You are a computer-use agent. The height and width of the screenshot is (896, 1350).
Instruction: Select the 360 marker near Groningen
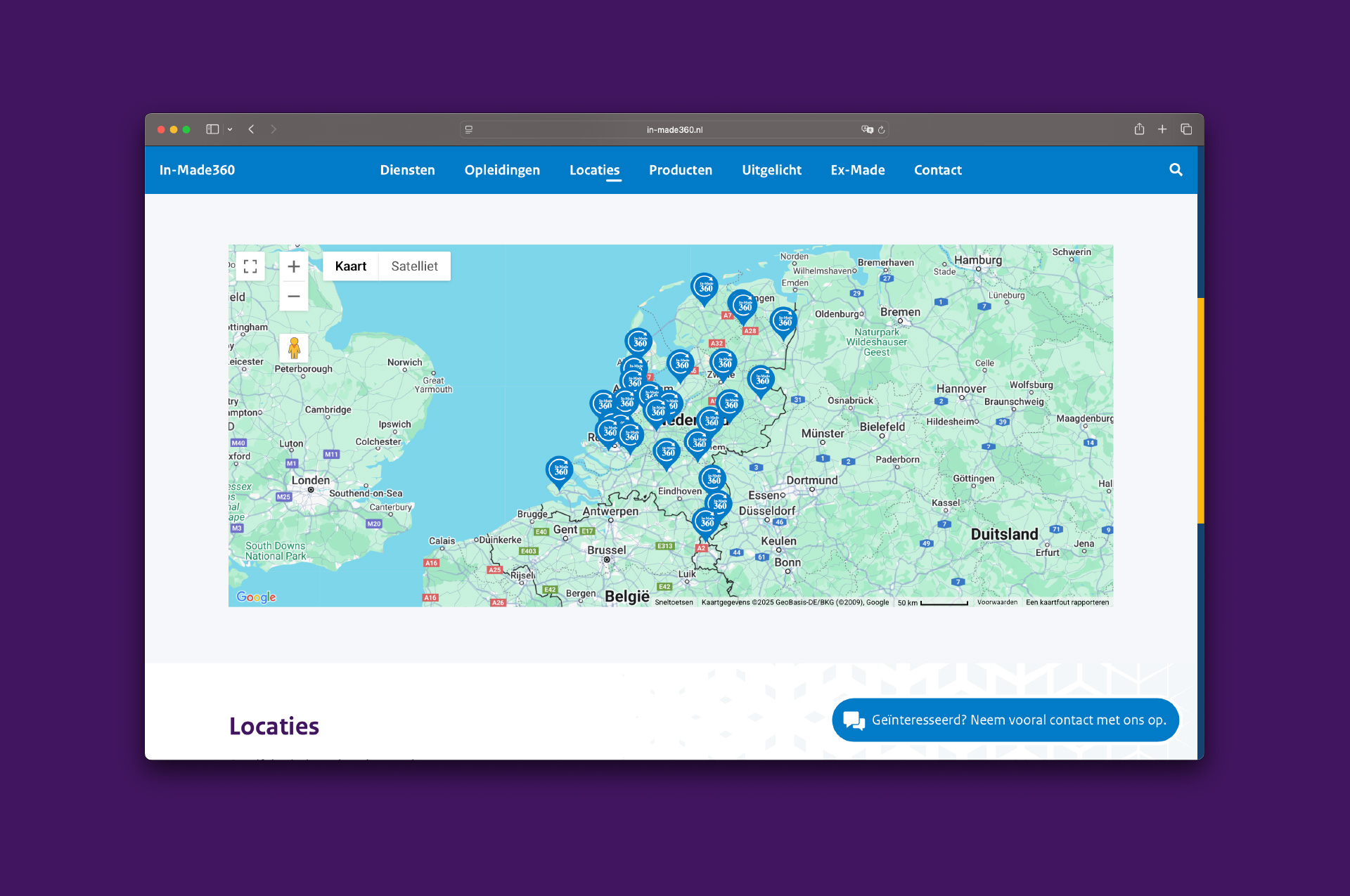(742, 306)
